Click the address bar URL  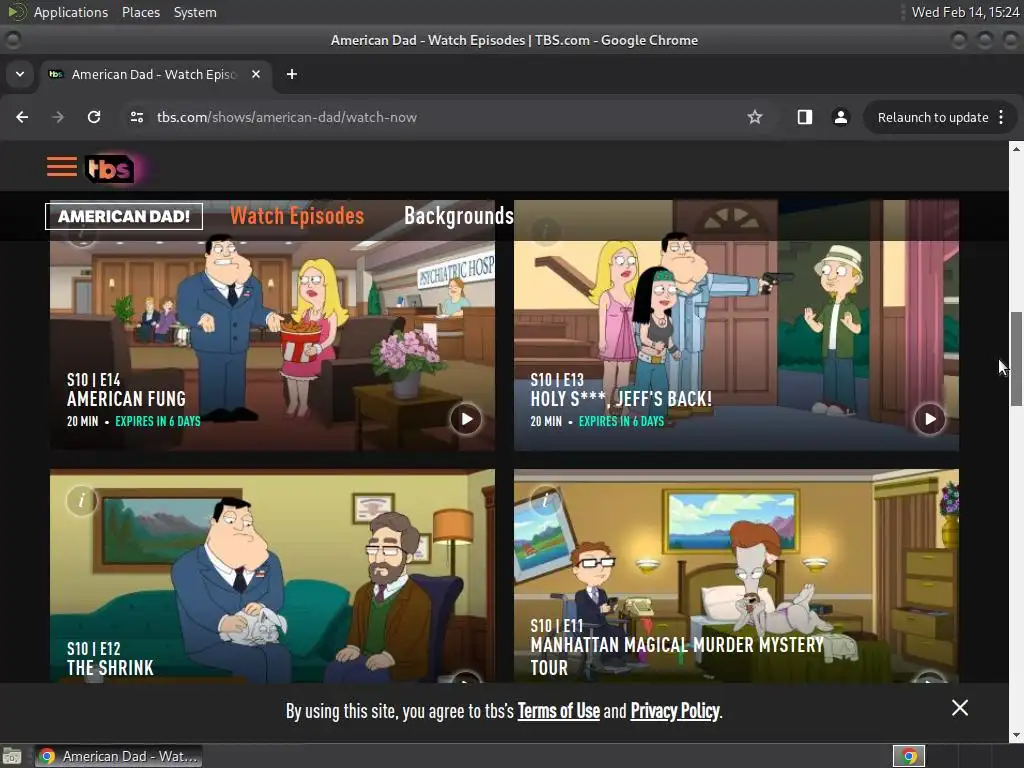click(x=286, y=117)
